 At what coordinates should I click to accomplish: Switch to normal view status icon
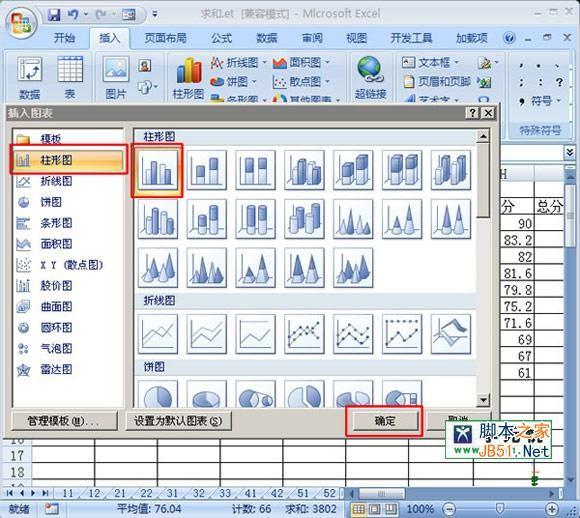click(x=358, y=509)
